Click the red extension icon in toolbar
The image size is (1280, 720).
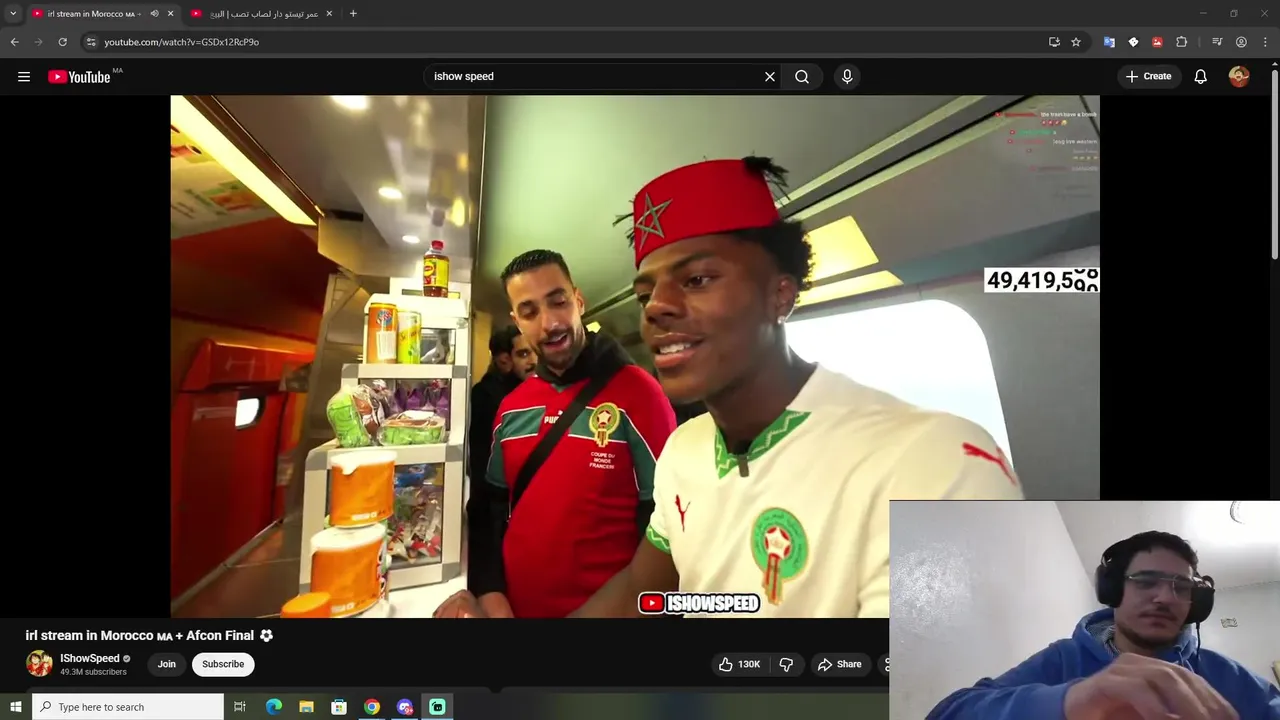1157,42
